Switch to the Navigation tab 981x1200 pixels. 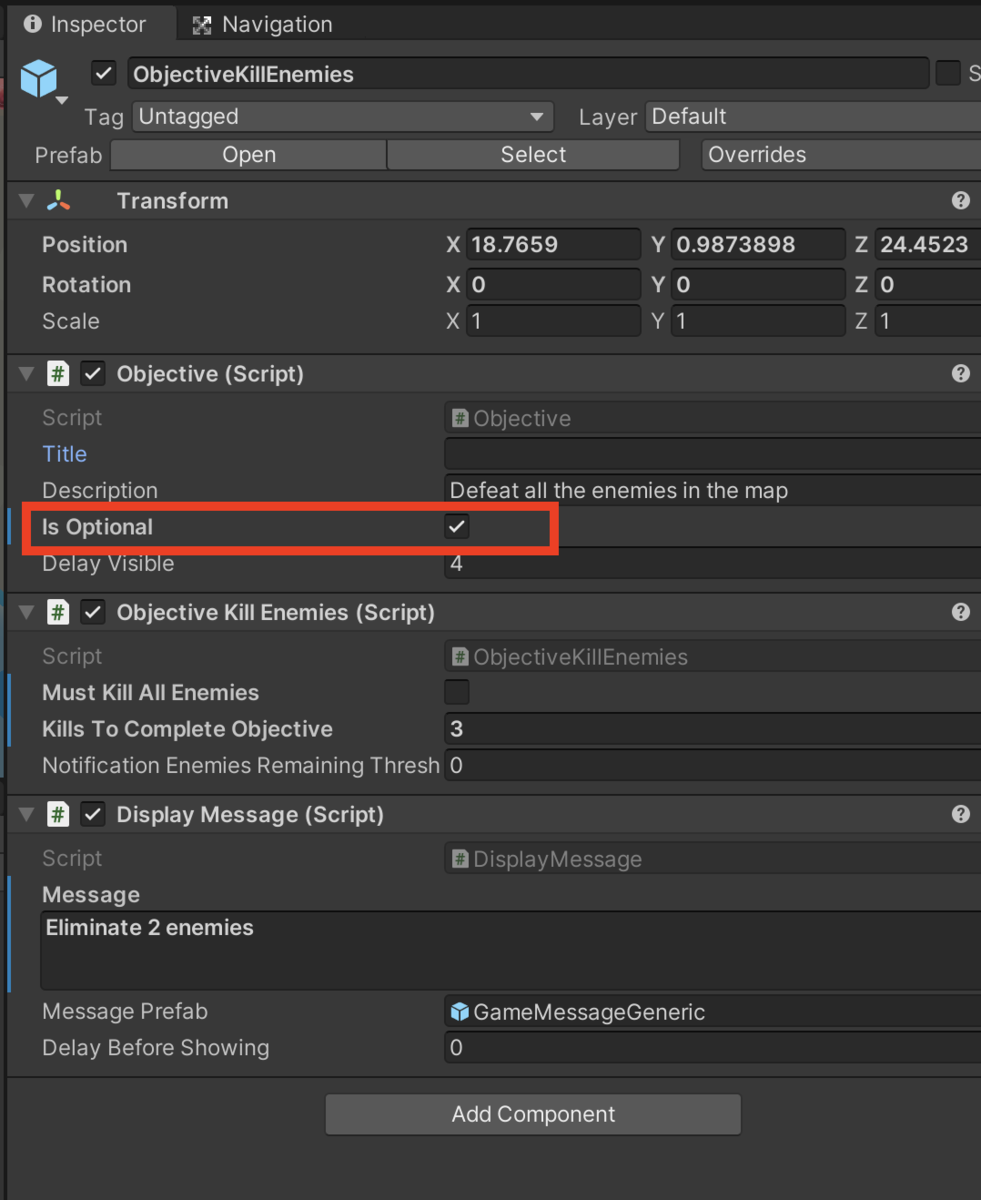click(263, 24)
